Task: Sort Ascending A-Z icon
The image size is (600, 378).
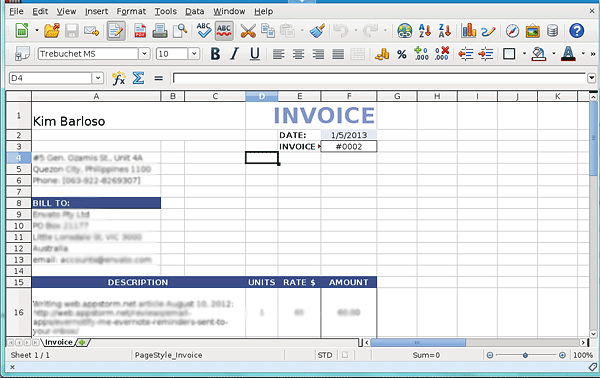Action: [x=425, y=31]
